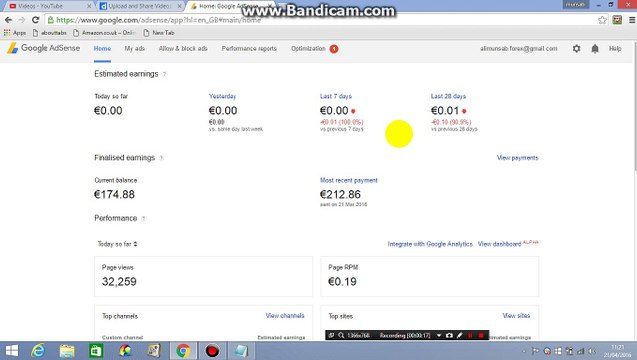Open Allow & block ads tab
637x360 pixels.
[x=183, y=49]
